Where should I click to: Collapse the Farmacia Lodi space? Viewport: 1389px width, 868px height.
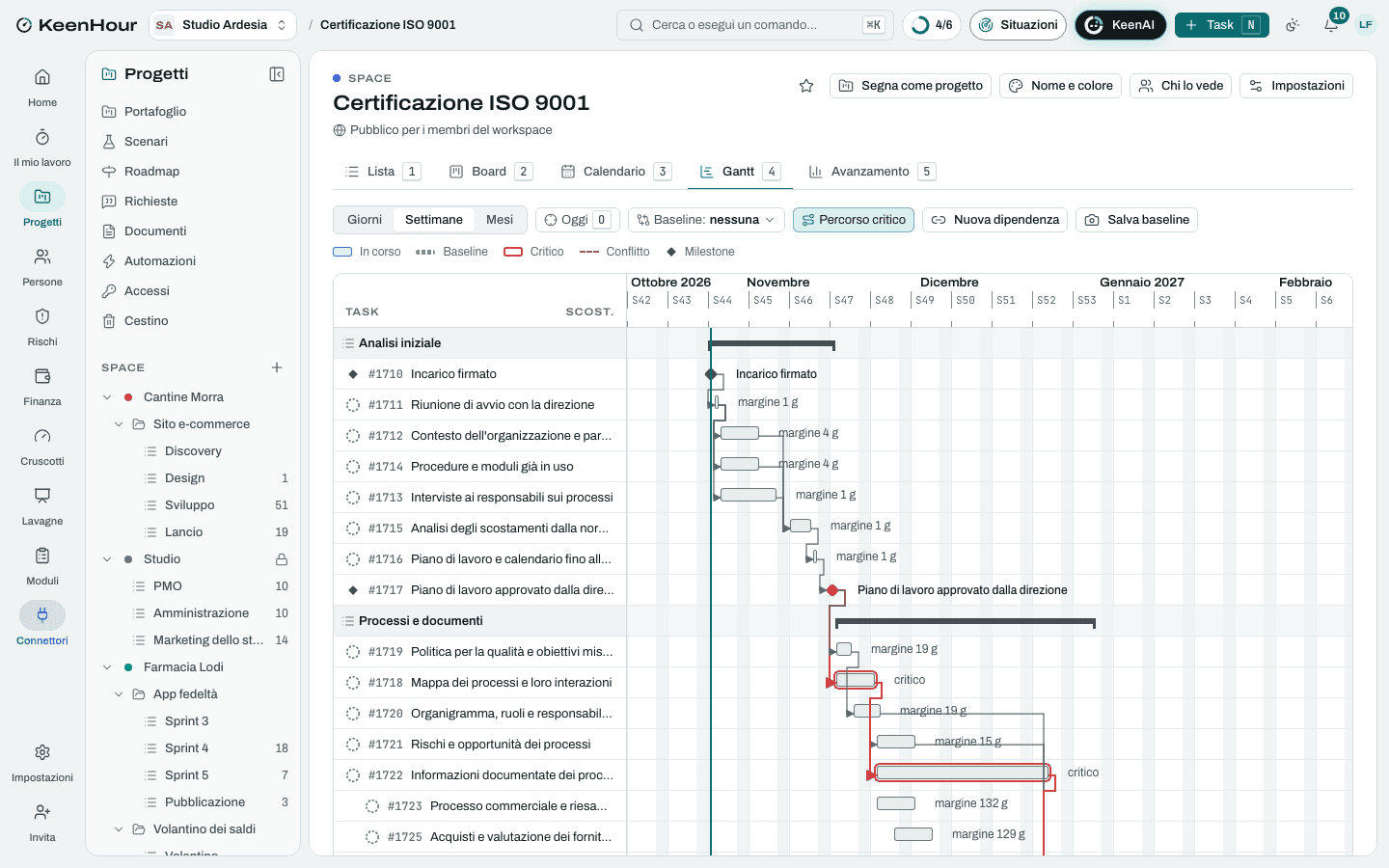[x=107, y=667]
